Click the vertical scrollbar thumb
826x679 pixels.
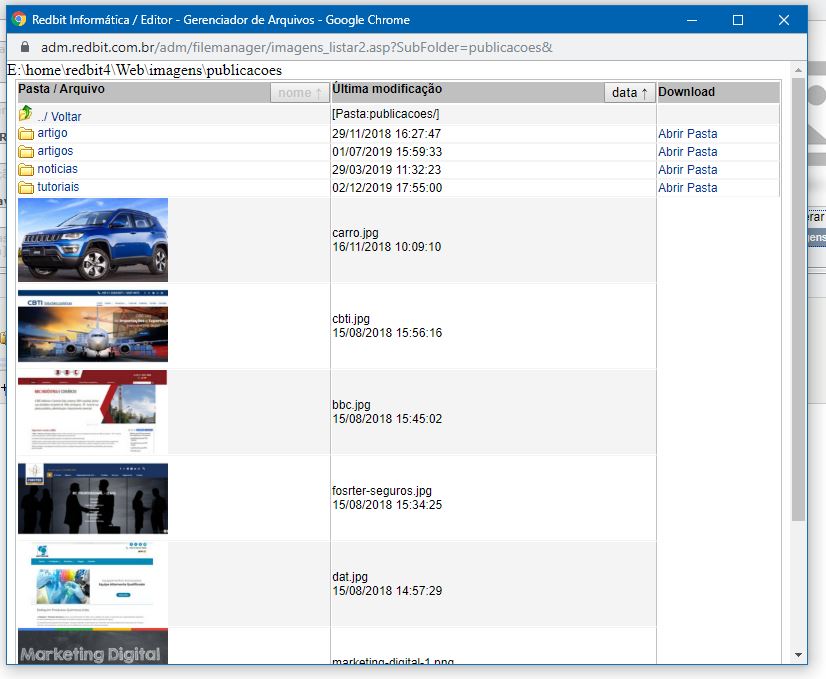798,300
